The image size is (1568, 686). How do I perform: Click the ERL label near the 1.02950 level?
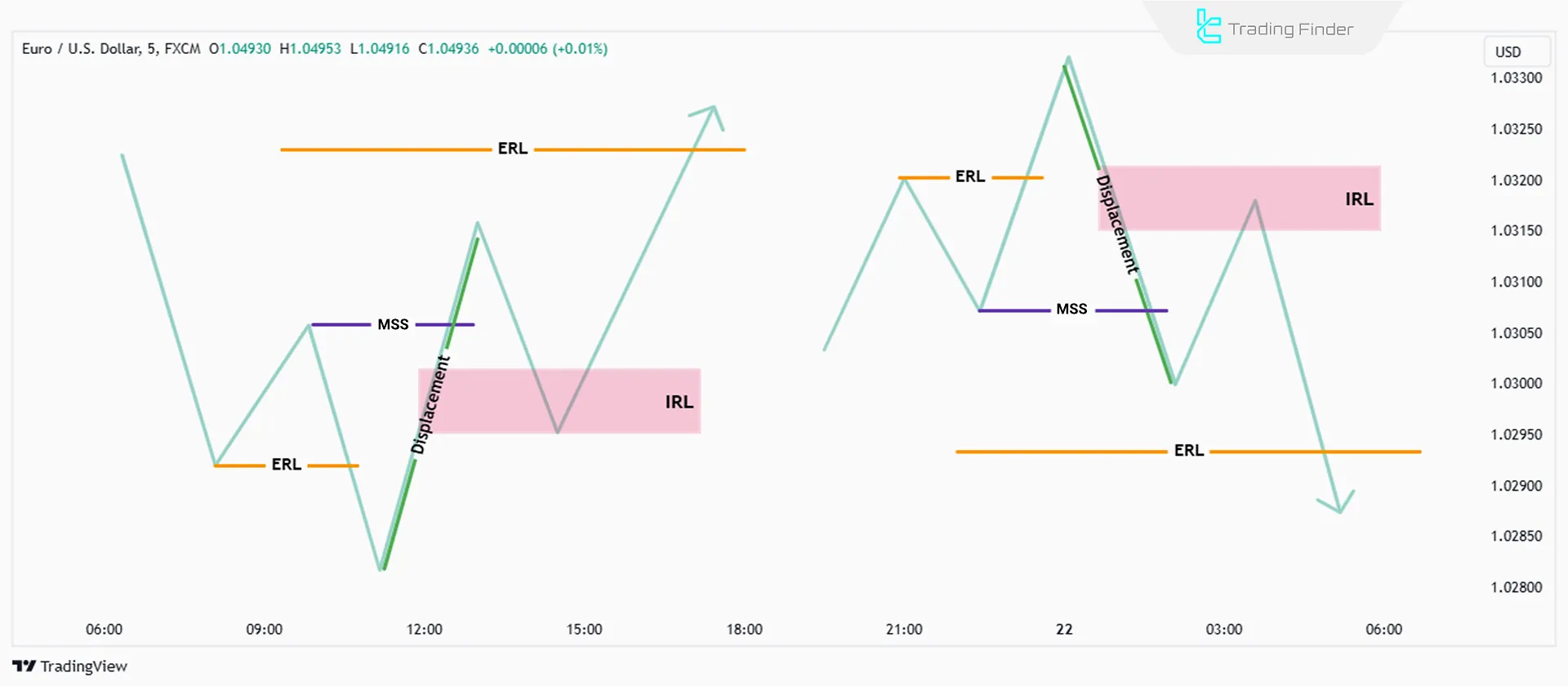[1188, 451]
